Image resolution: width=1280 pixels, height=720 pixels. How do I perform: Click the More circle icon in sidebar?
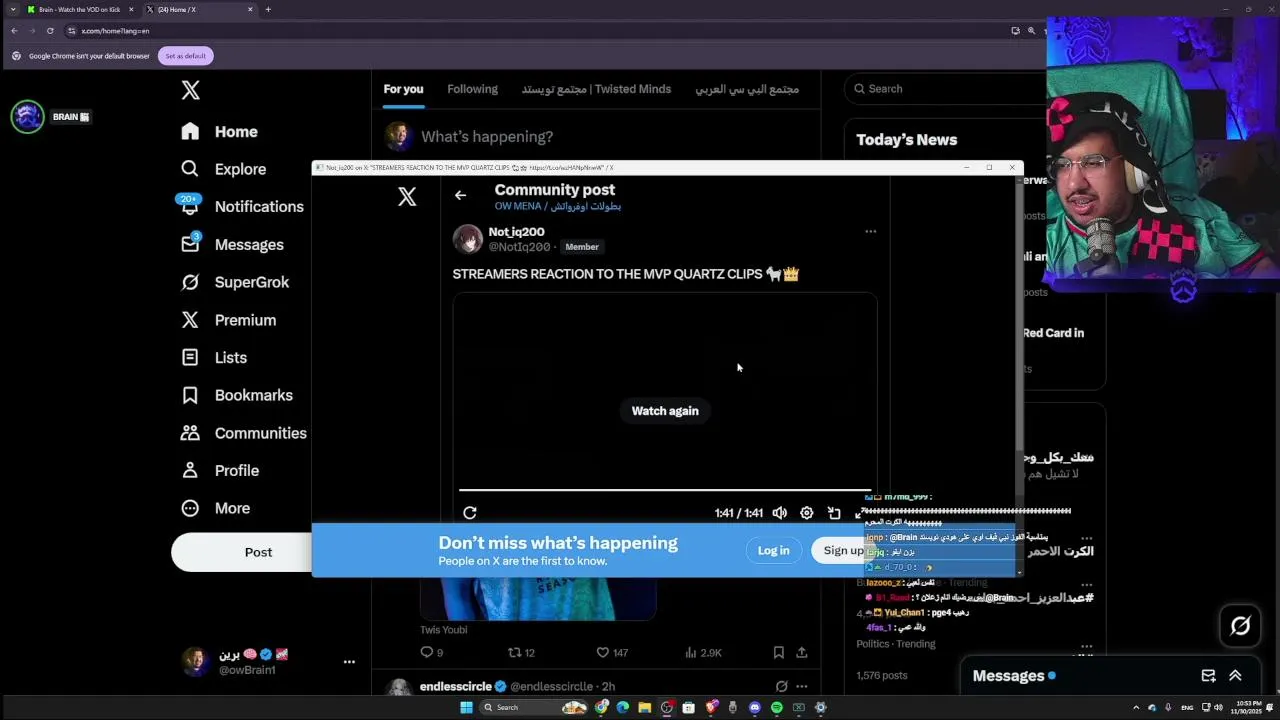point(190,508)
